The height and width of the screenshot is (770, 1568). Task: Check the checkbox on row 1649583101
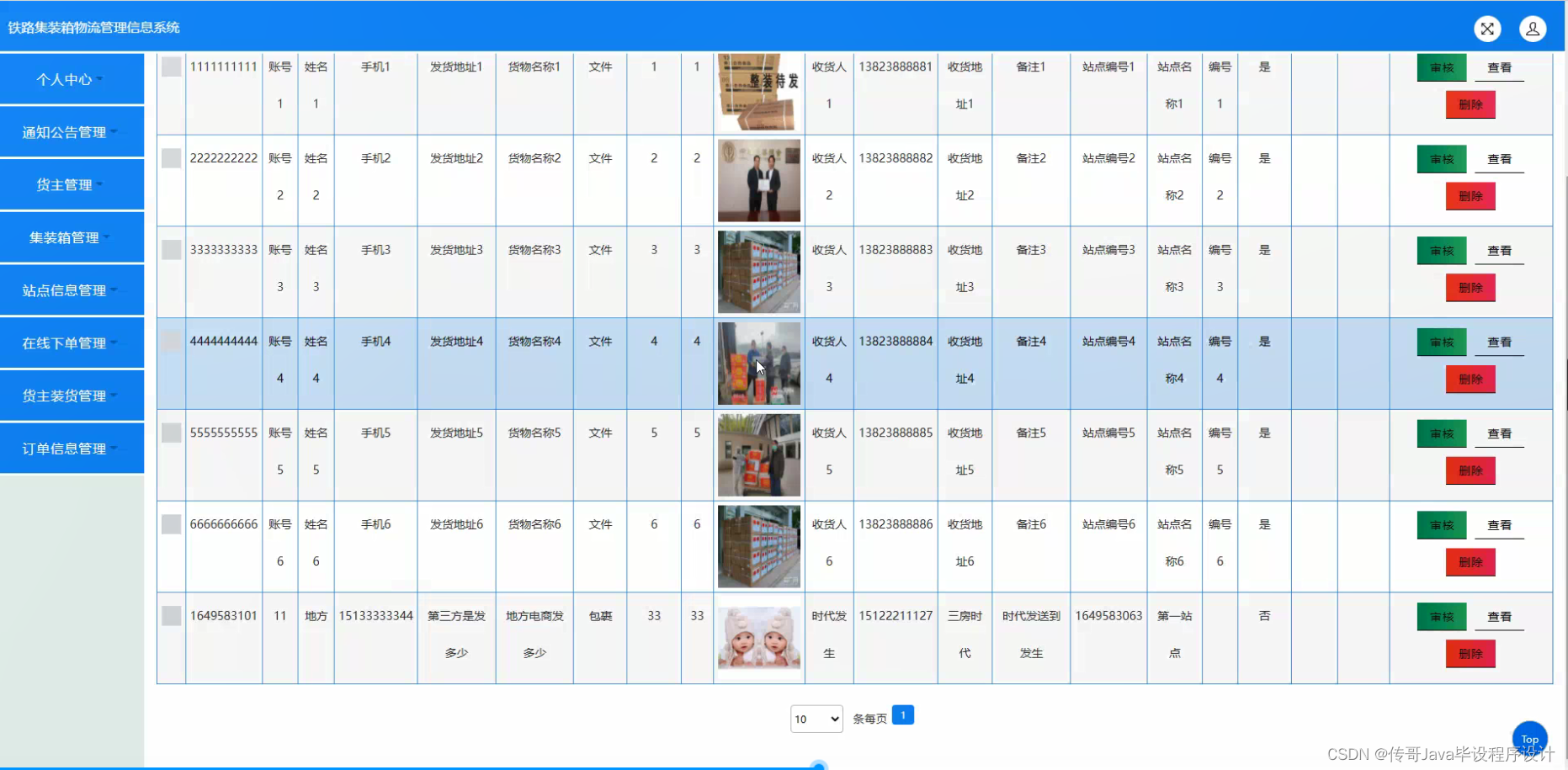click(170, 616)
